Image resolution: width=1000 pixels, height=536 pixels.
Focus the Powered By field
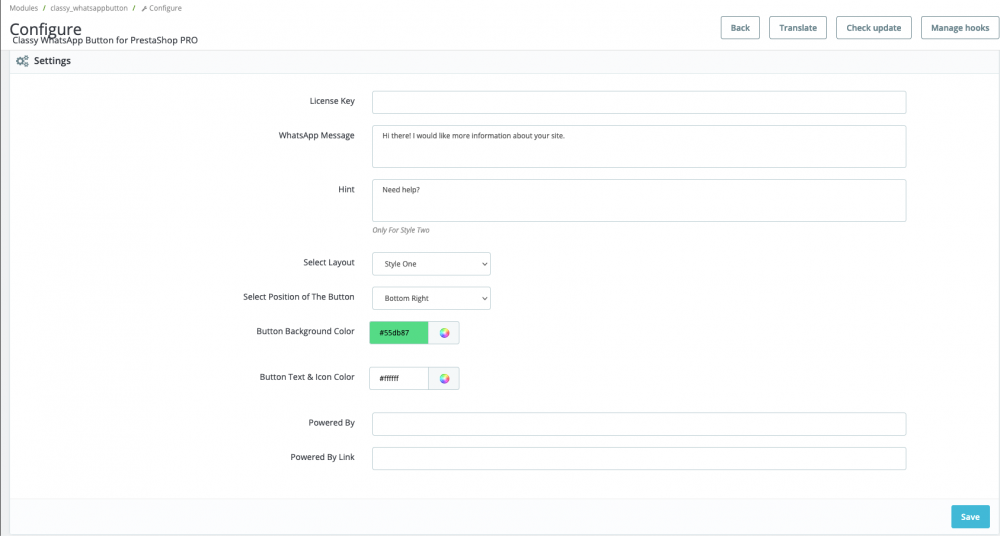coord(638,424)
